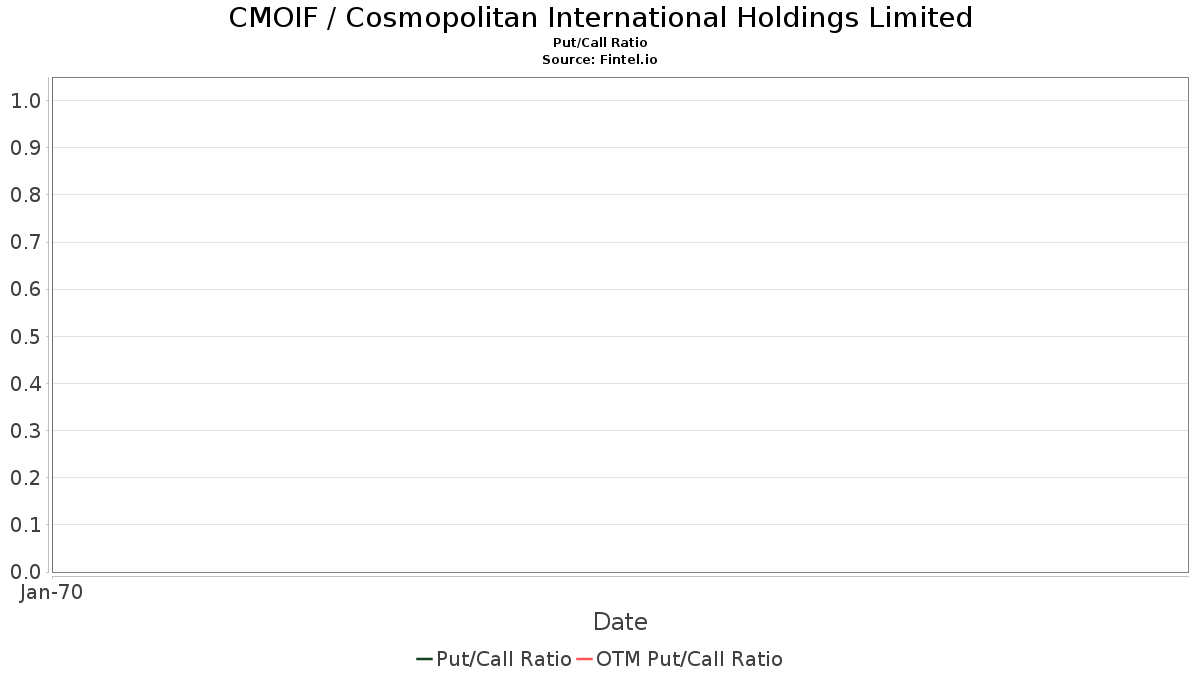Click the 0.5 y-axis label
The image size is (1200, 675).
point(25,336)
